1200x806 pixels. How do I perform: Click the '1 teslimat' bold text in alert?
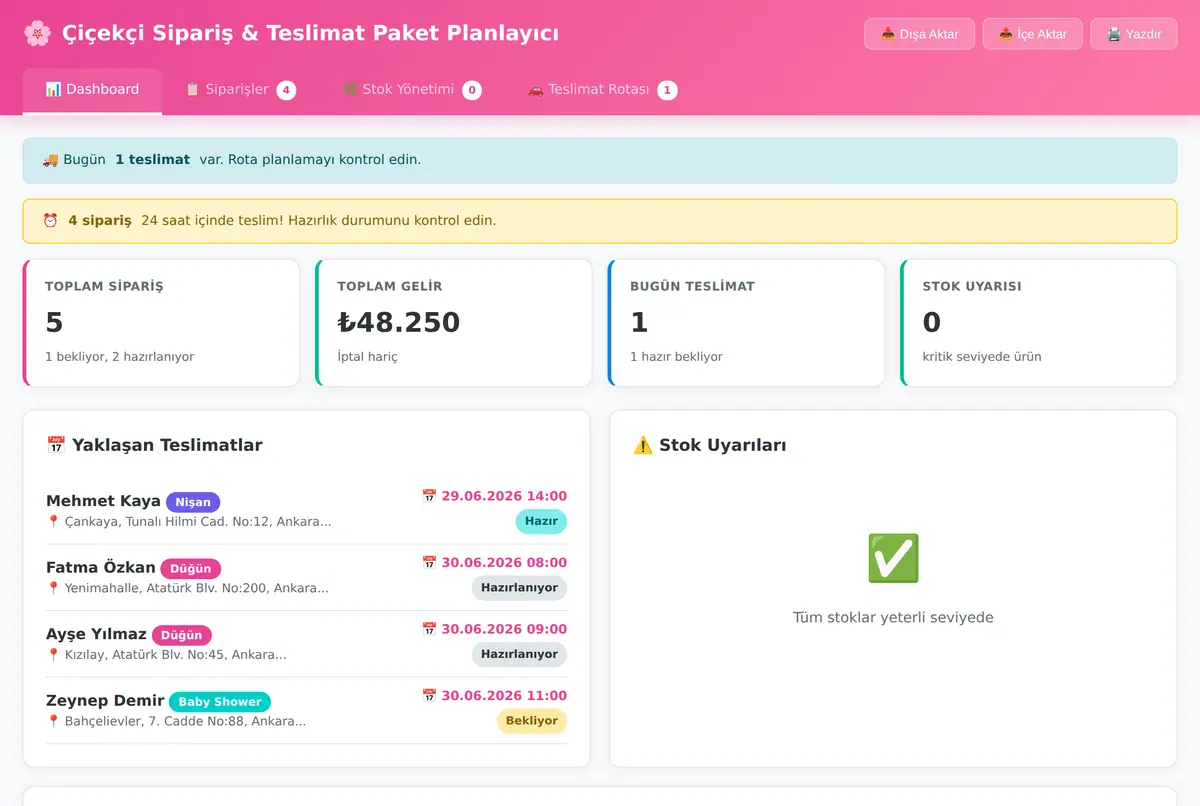pos(152,160)
